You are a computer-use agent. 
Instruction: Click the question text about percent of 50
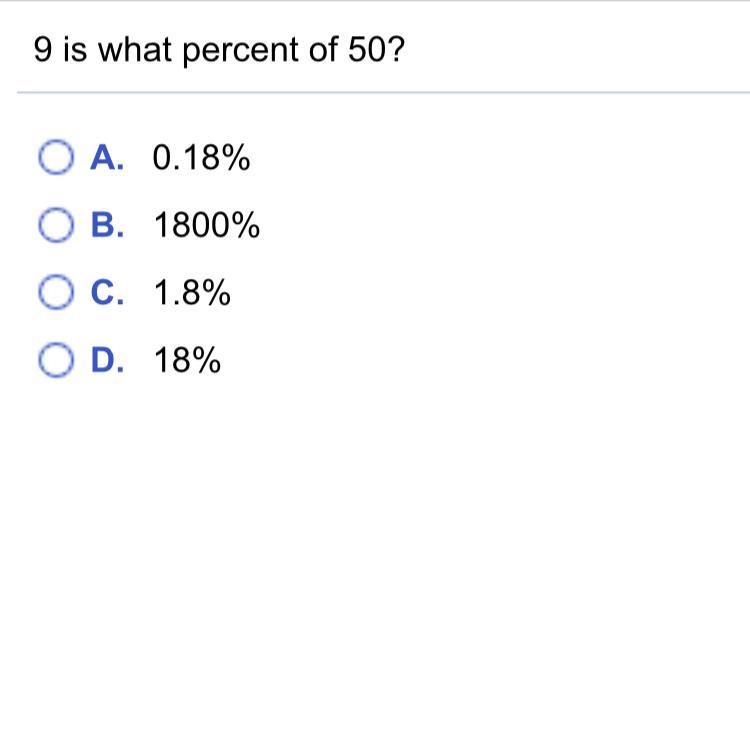tap(220, 50)
